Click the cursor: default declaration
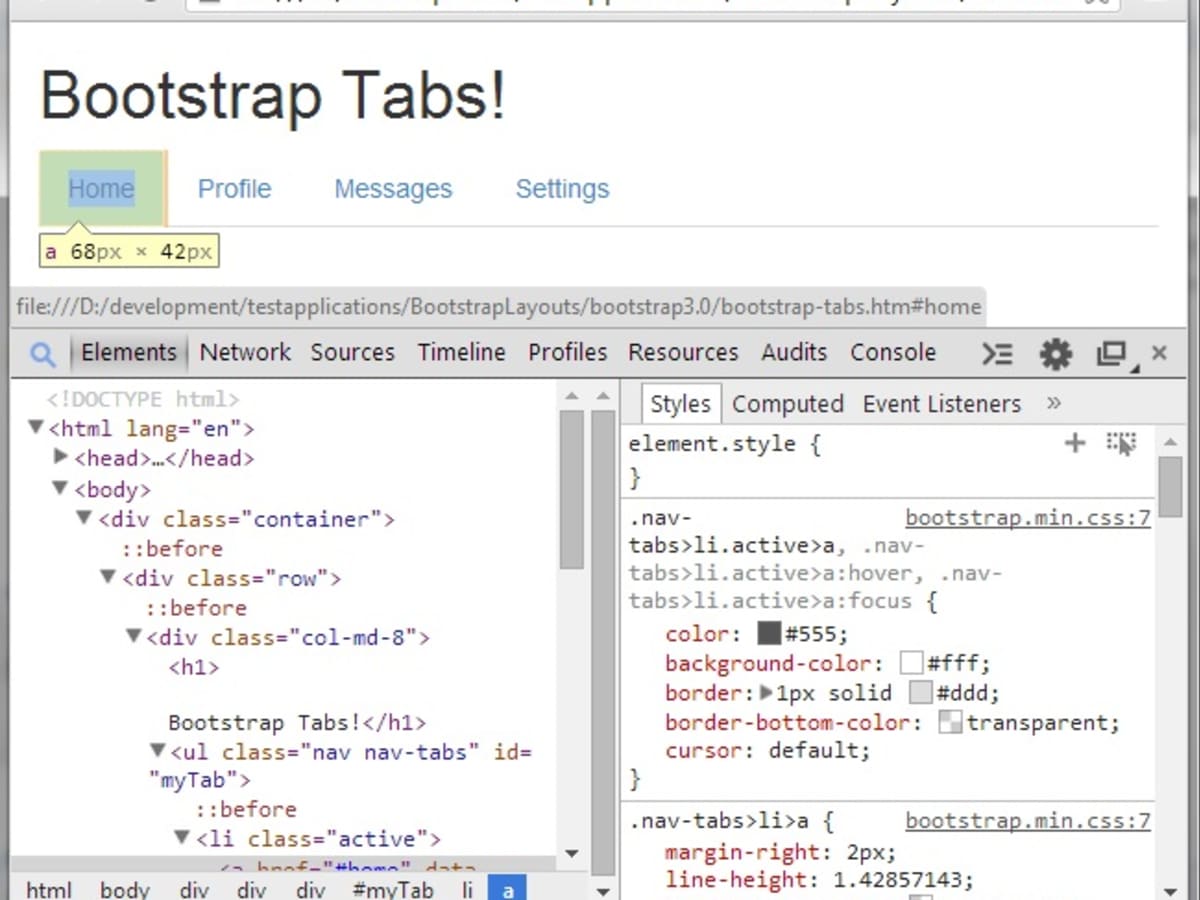Viewport: 1200px width, 900px height. pos(768,750)
